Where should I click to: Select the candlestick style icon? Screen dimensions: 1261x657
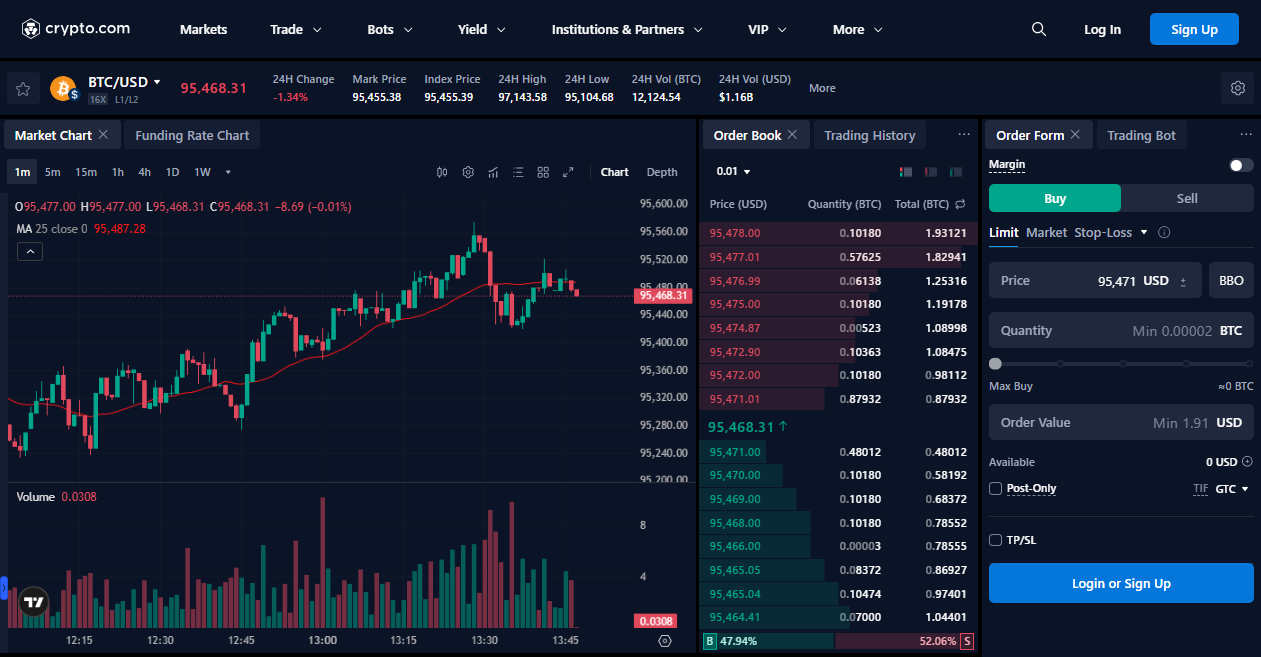coord(442,172)
